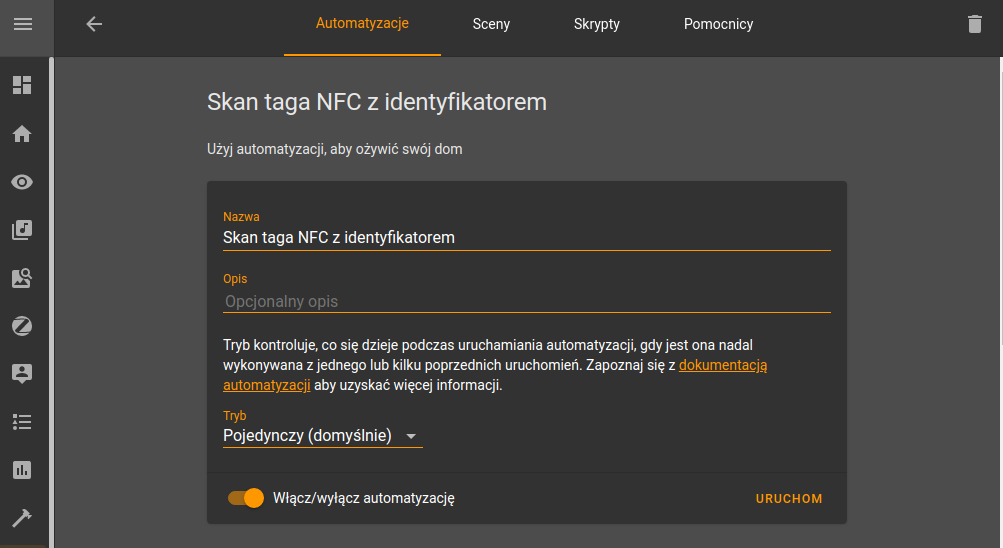Open the home icon in sidebar
The width and height of the screenshot is (1003, 548).
point(22,134)
